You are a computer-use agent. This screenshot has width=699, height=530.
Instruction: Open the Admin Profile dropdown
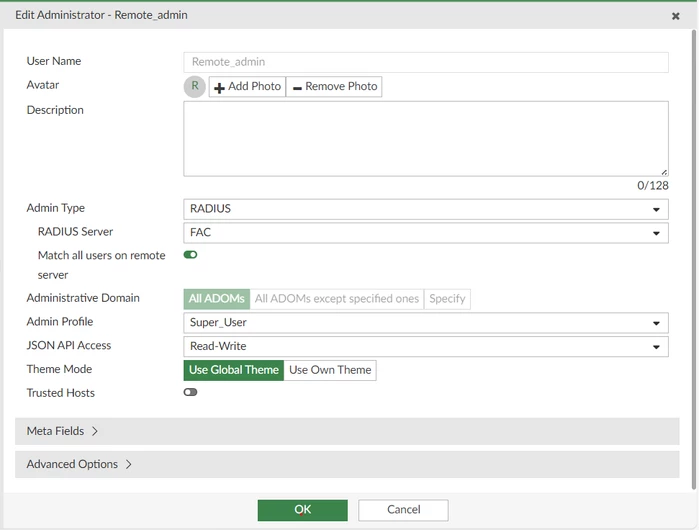[426, 323]
